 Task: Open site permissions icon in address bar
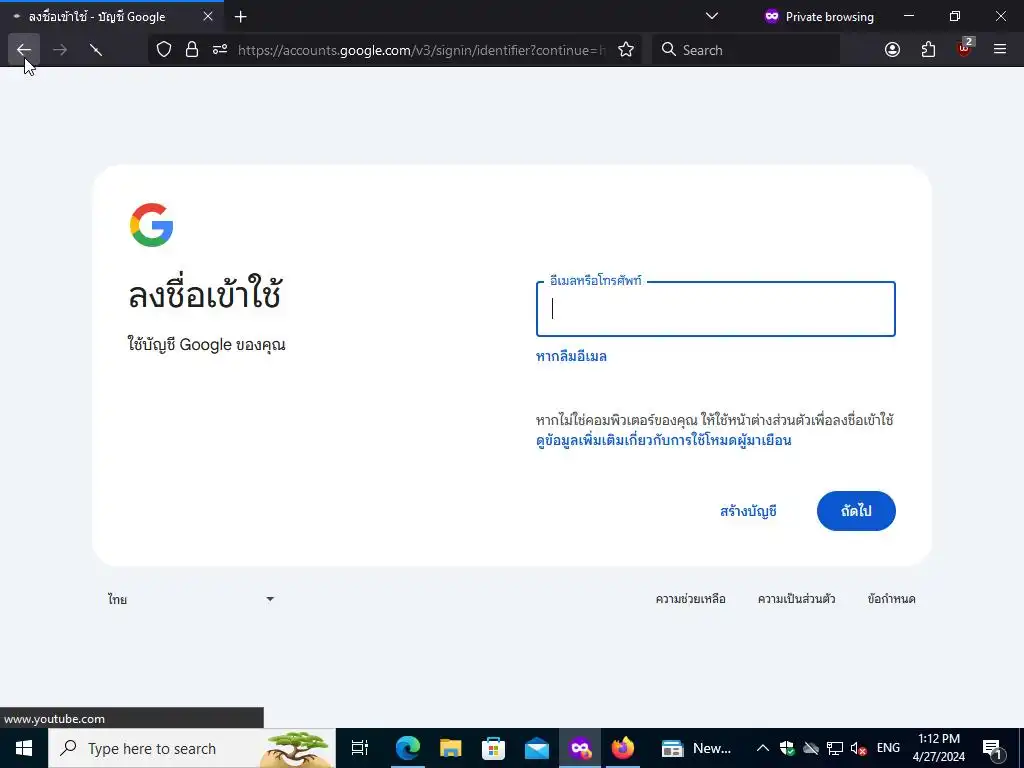pyautogui.click(x=220, y=50)
